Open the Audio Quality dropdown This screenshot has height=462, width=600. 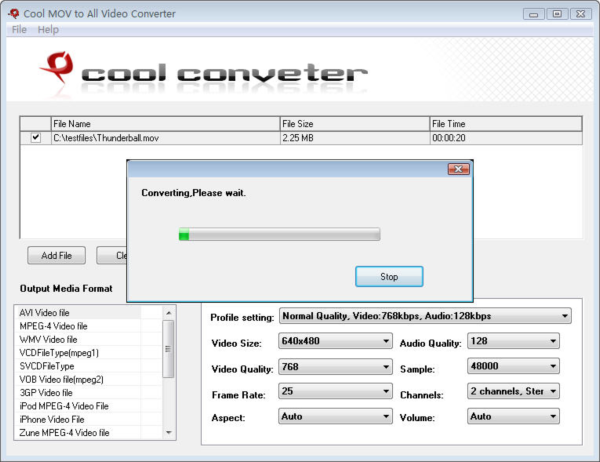point(553,341)
